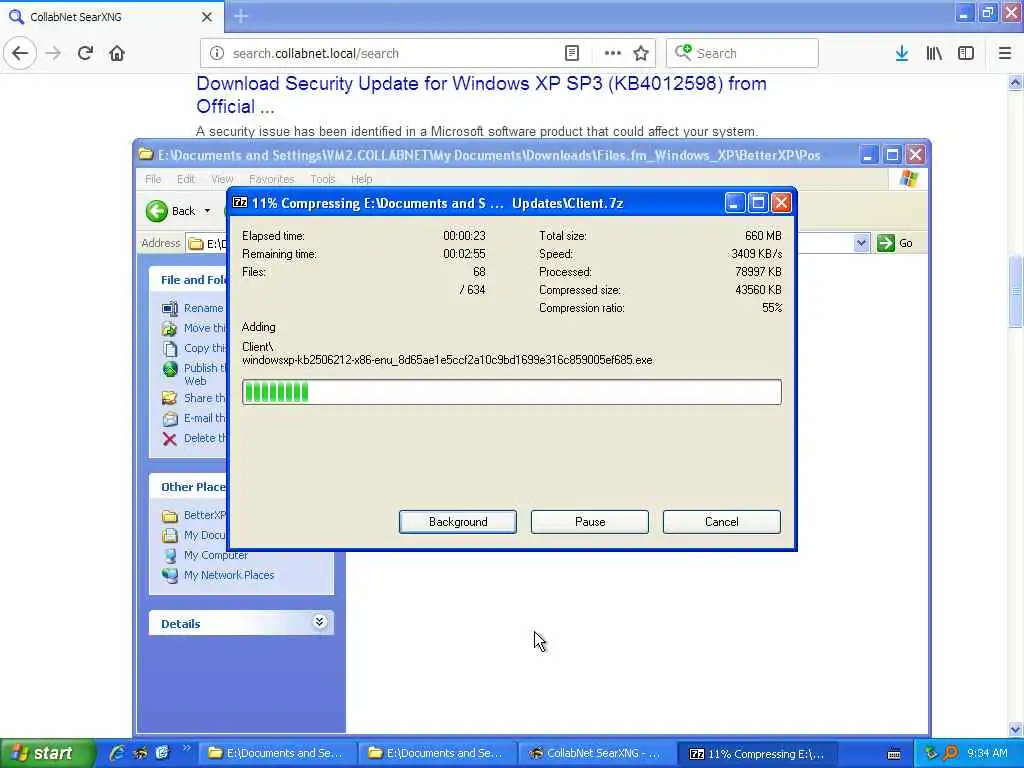Launch Internet Explorer from quick launch
Viewport: 1024px width, 768px height.
pyautogui.click(x=117, y=753)
